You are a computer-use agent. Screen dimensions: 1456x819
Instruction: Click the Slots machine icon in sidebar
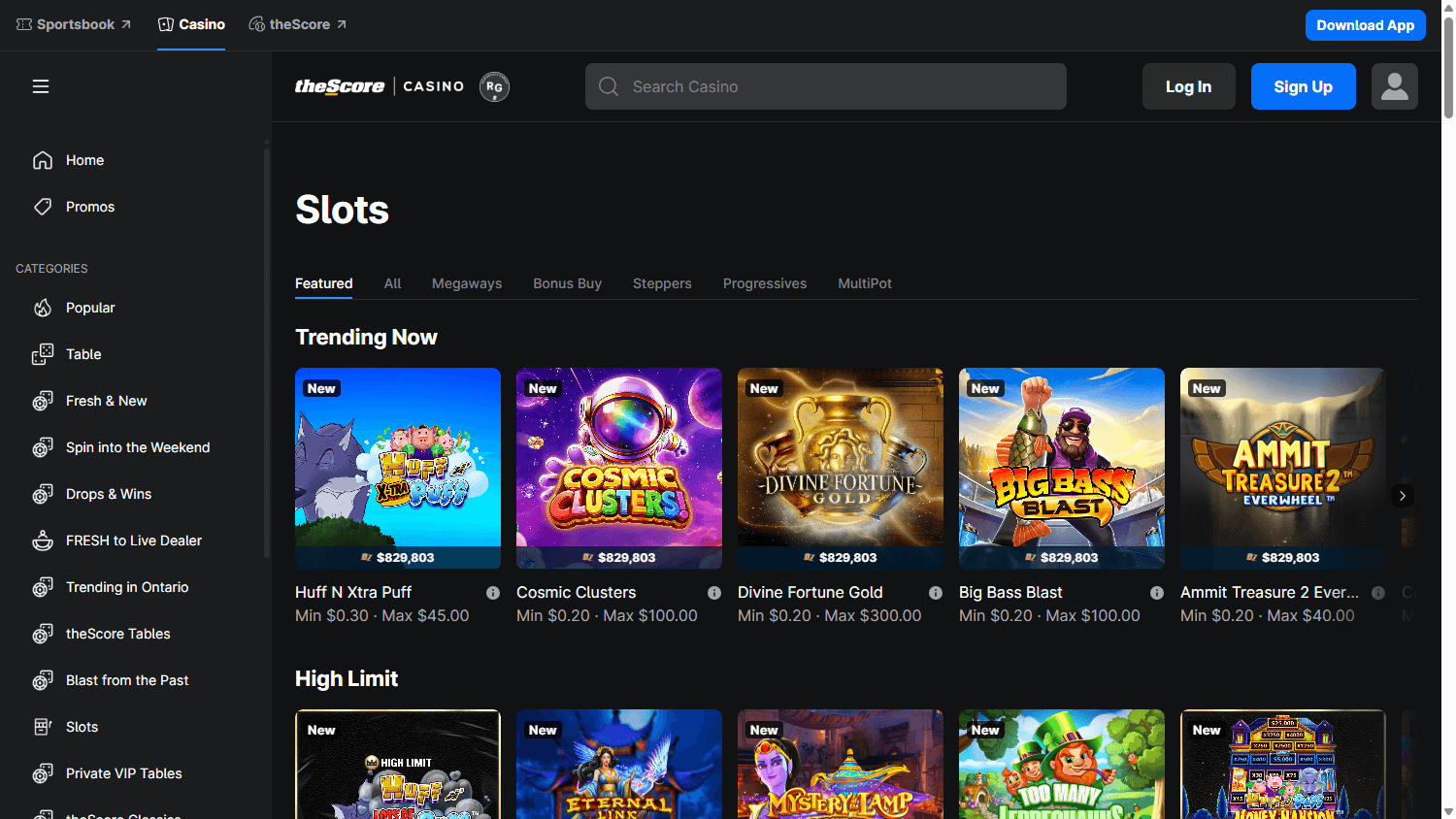point(43,727)
